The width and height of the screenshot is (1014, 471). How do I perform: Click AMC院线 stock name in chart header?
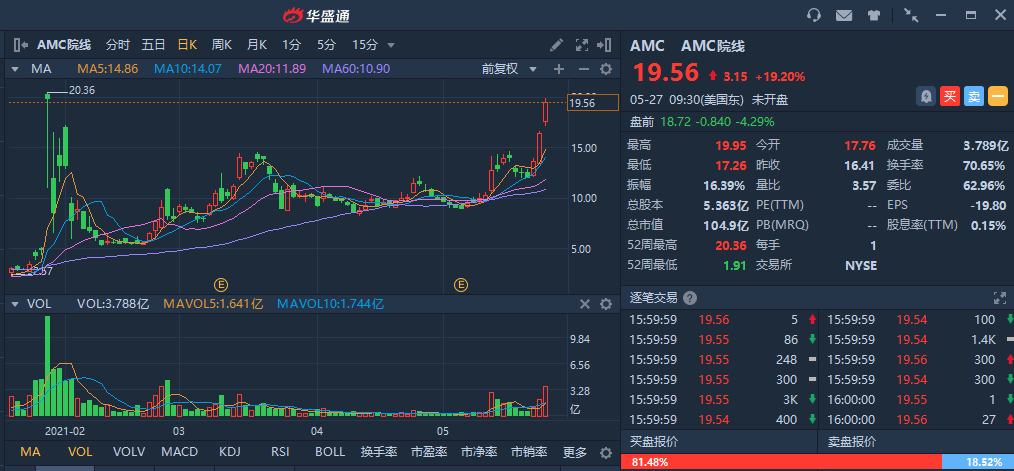[x=64, y=45]
